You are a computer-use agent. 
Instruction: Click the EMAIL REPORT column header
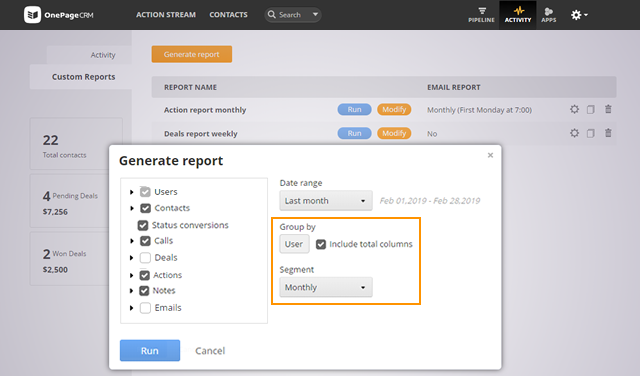453,87
